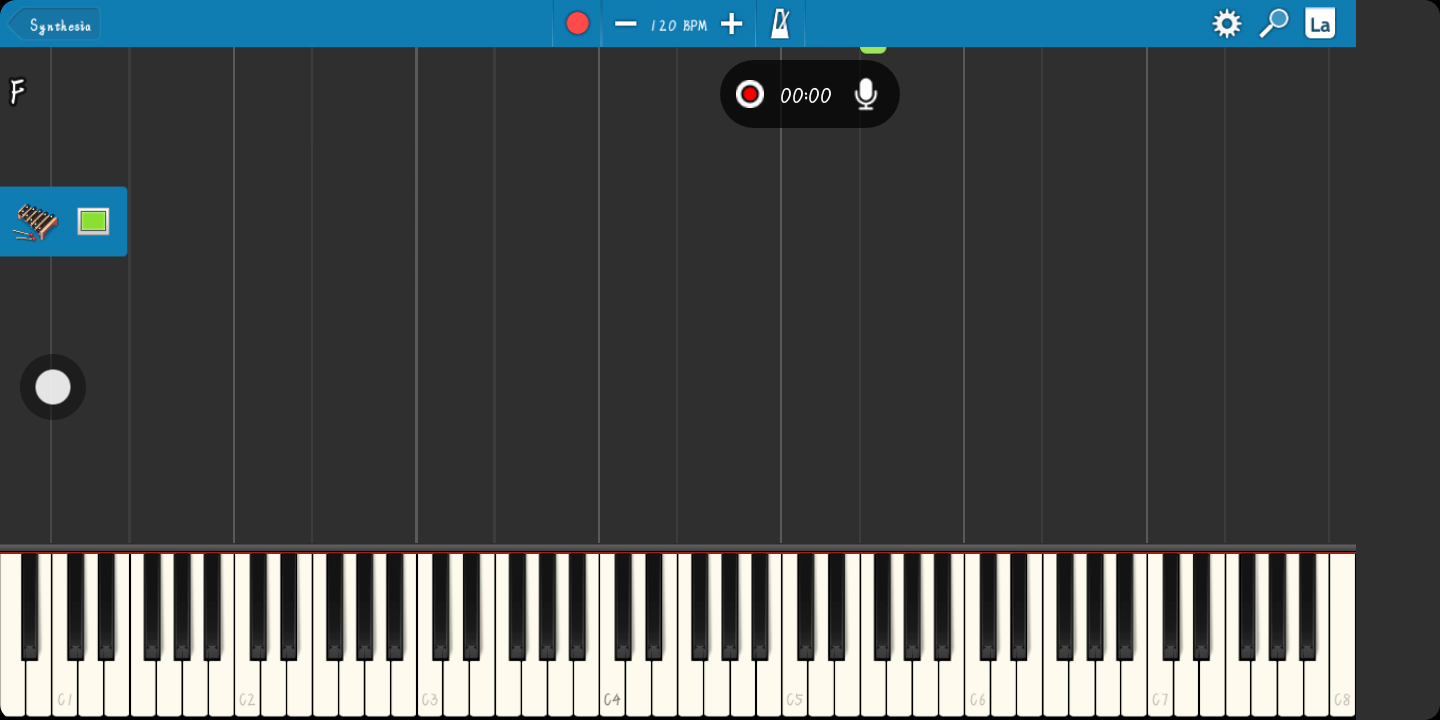The image size is (1440, 720).
Task: Pick the green track color swatch
Action: 93,221
